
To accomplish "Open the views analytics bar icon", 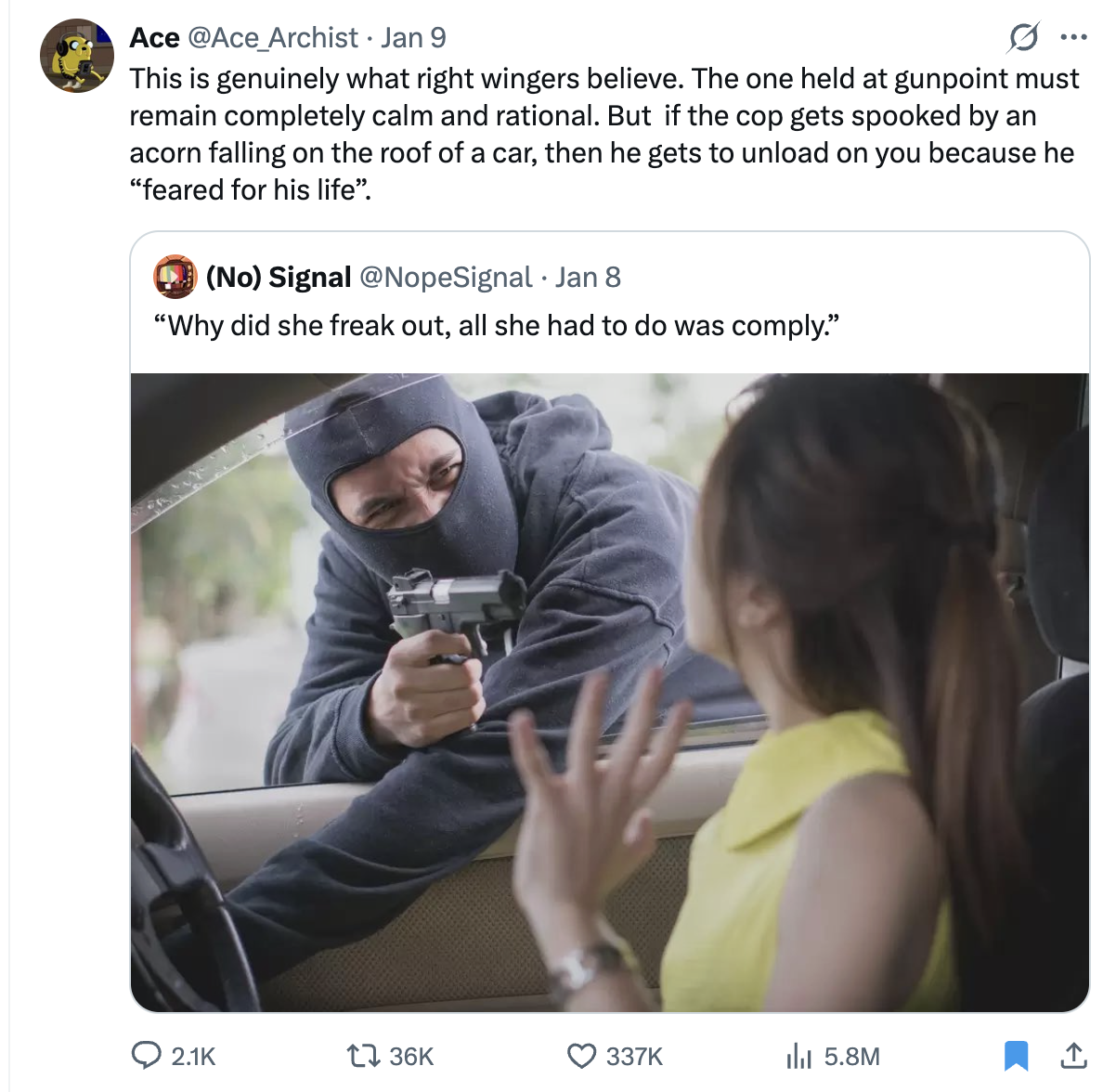I will click(798, 1056).
